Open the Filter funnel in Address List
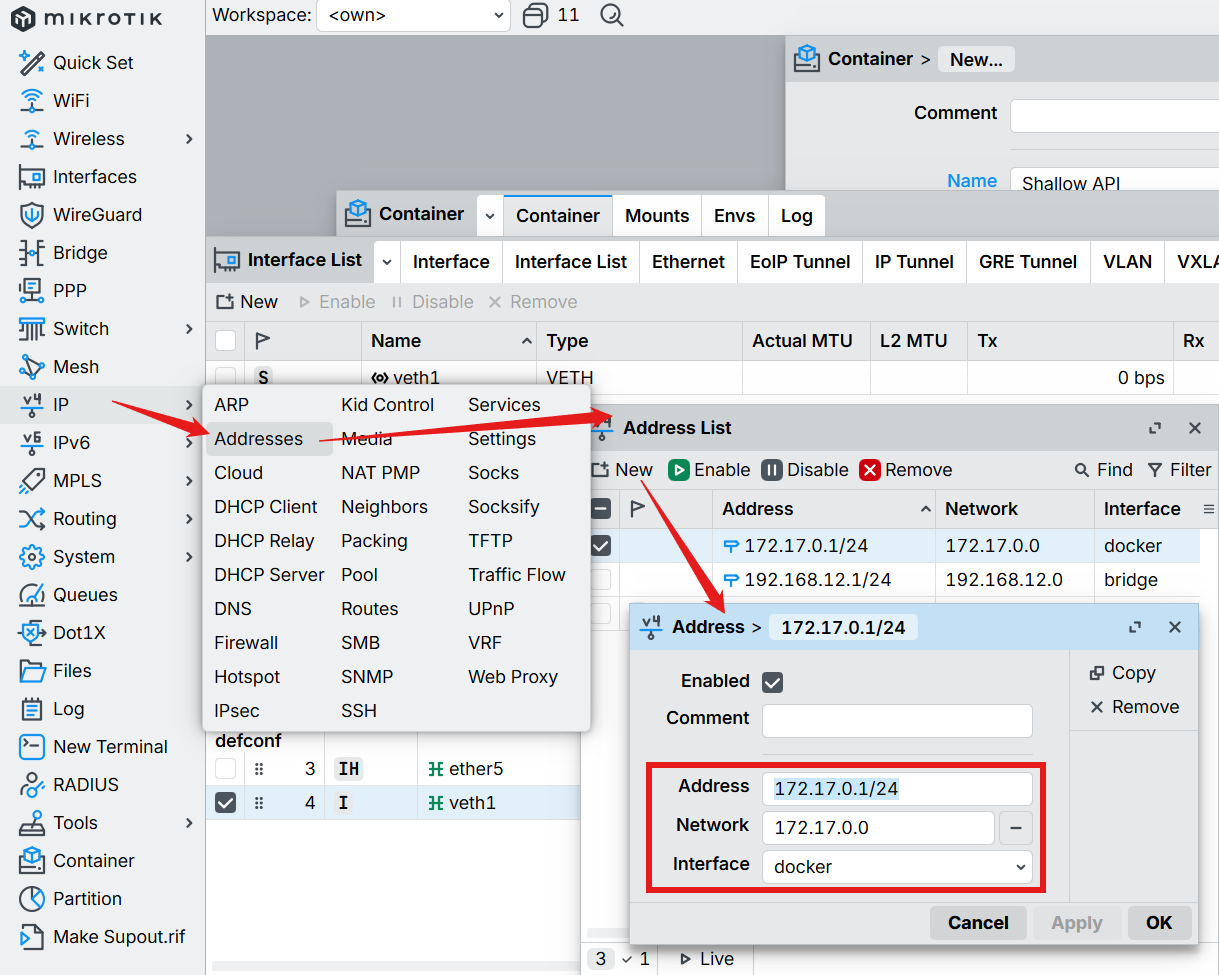The image size is (1219, 975). [x=1155, y=470]
